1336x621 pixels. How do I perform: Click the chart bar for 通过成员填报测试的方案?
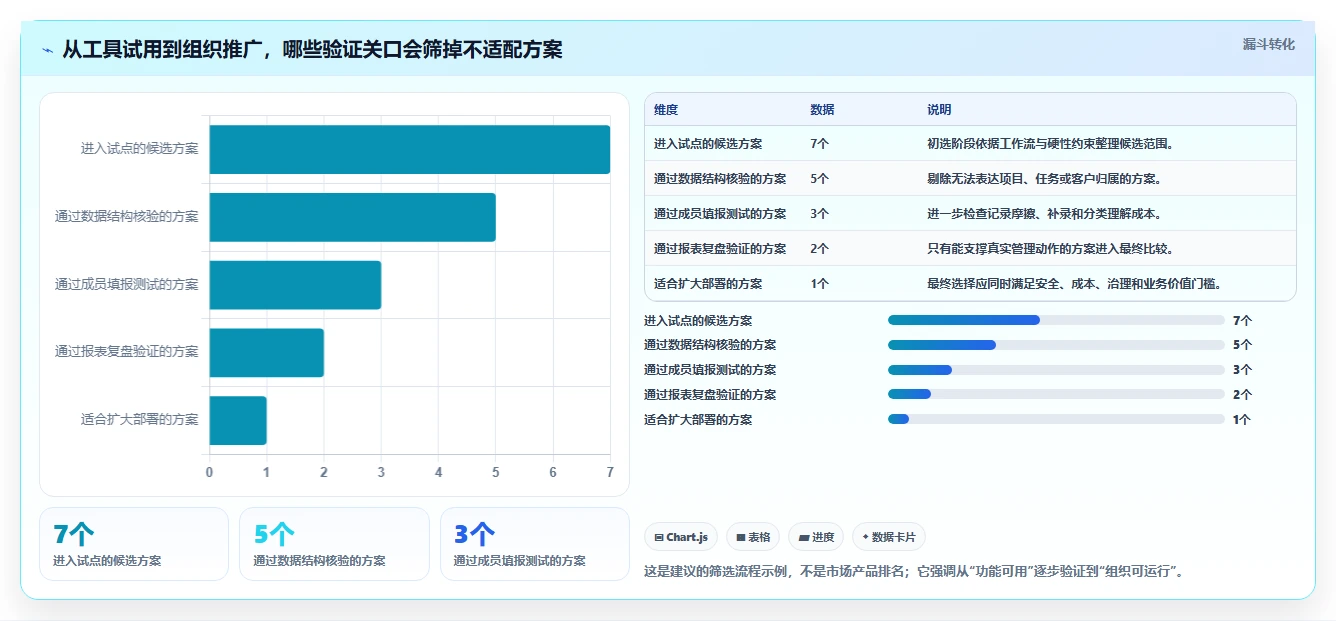pos(295,285)
